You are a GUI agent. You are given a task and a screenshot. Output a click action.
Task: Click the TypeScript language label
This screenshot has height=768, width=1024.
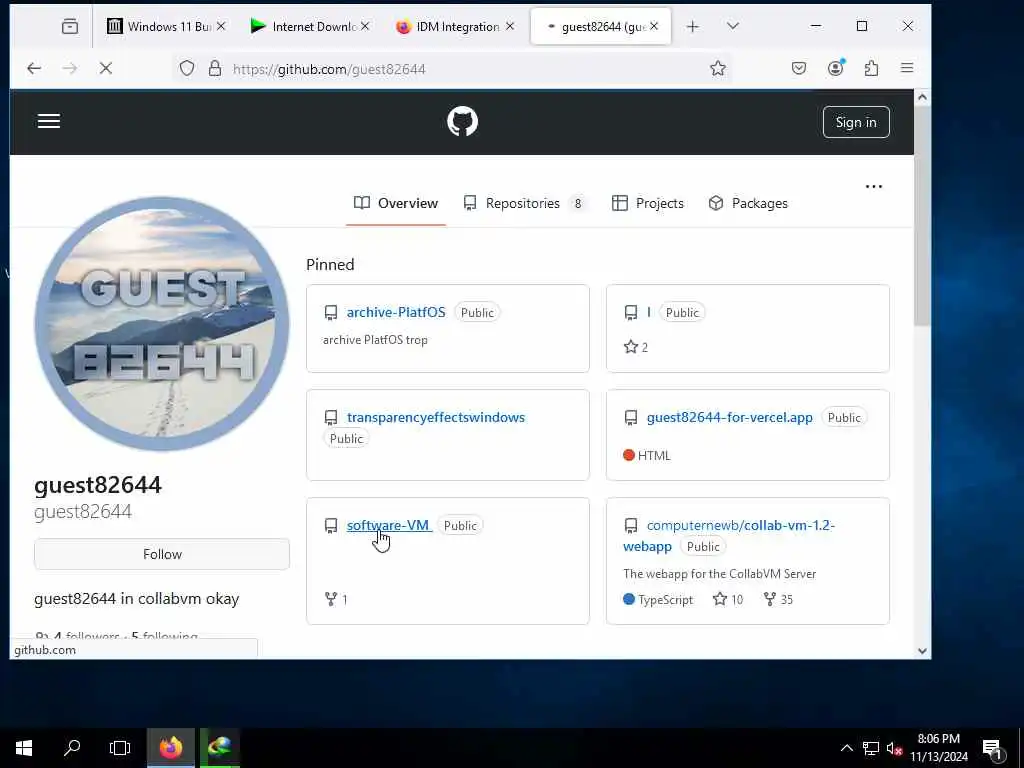point(658,599)
